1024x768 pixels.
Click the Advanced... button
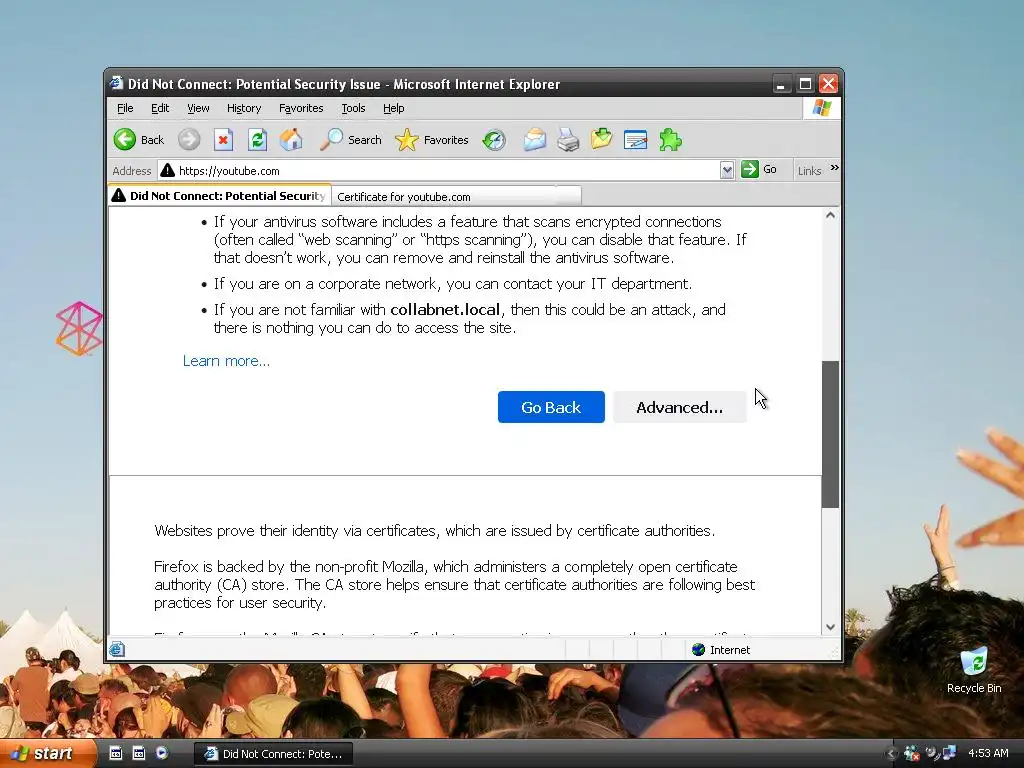tap(679, 407)
